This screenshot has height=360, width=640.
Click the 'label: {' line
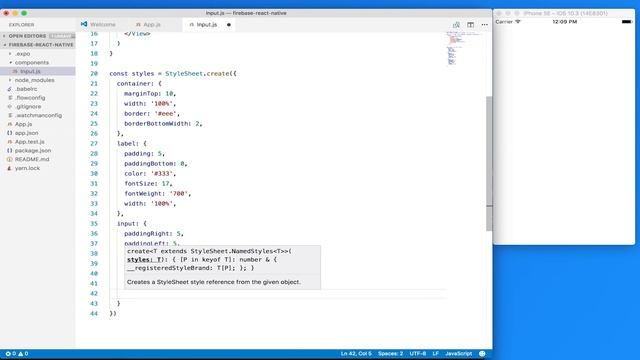131,143
